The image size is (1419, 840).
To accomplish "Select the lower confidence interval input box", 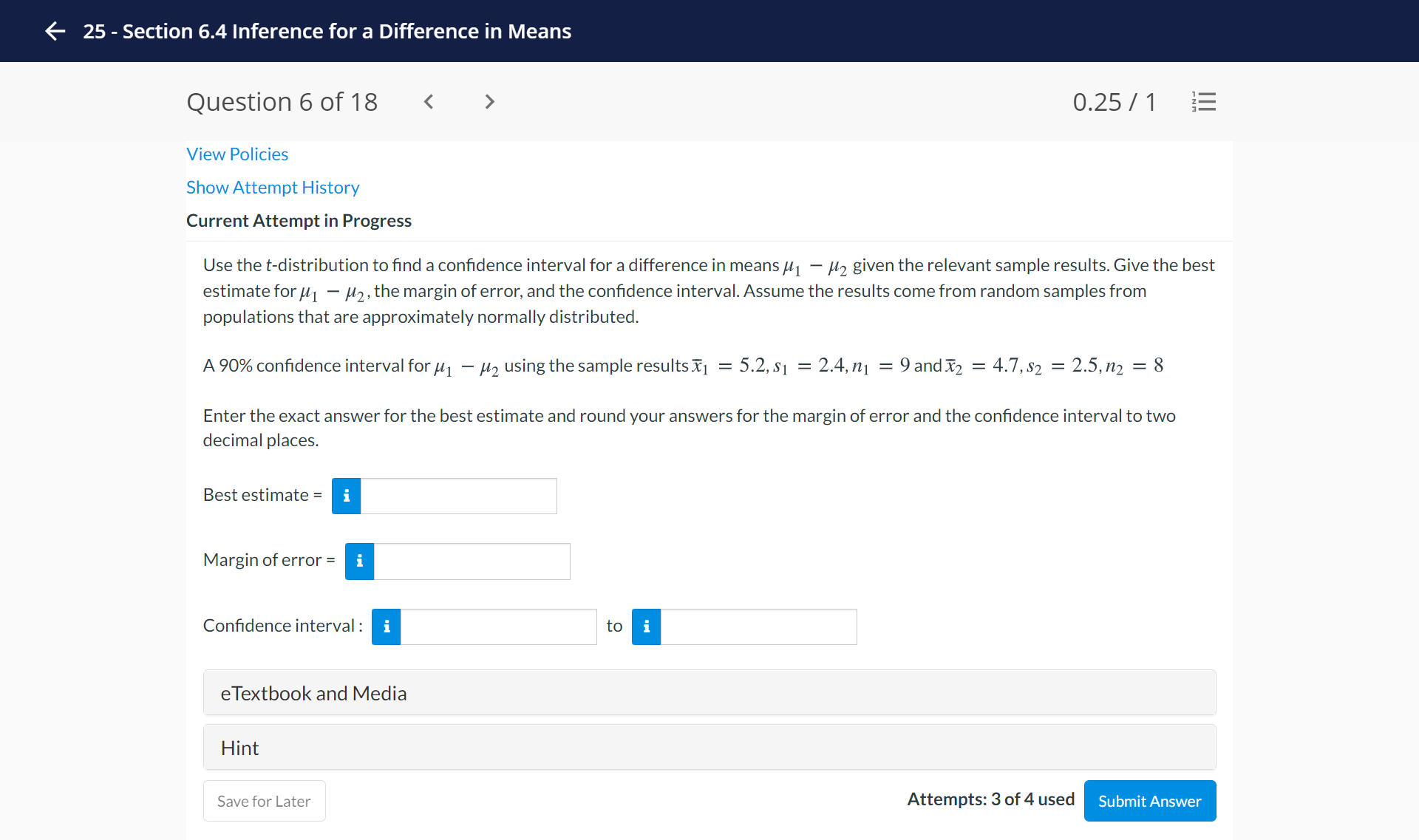I will point(497,626).
